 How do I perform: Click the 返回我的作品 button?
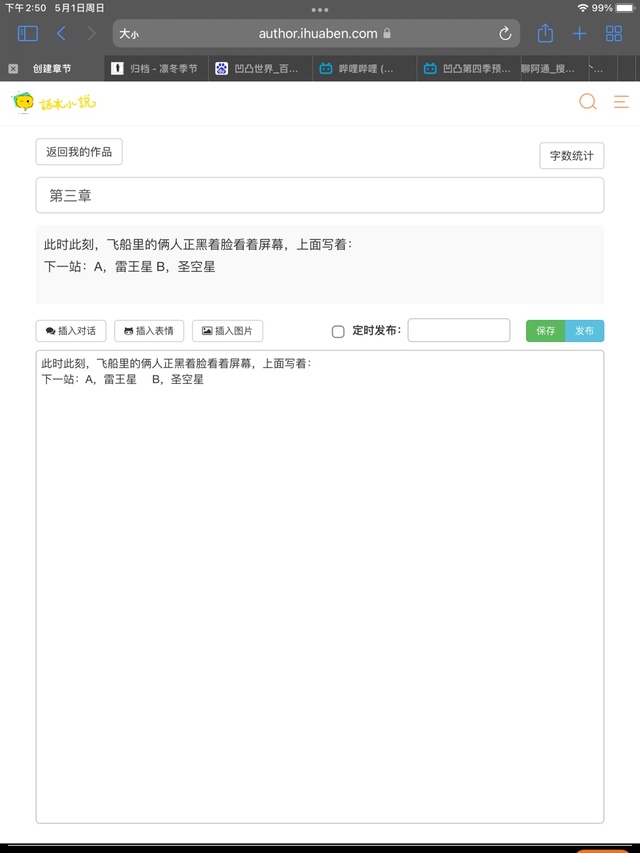pos(79,152)
